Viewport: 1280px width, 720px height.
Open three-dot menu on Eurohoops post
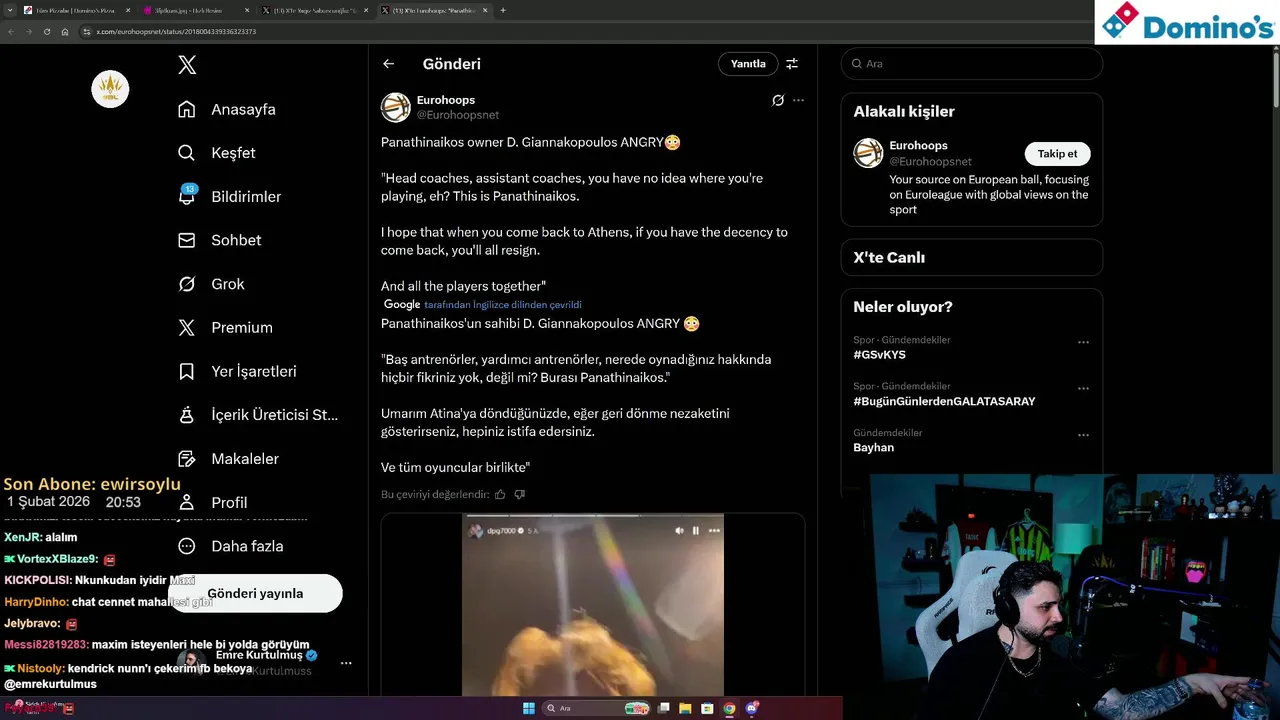[x=798, y=100]
